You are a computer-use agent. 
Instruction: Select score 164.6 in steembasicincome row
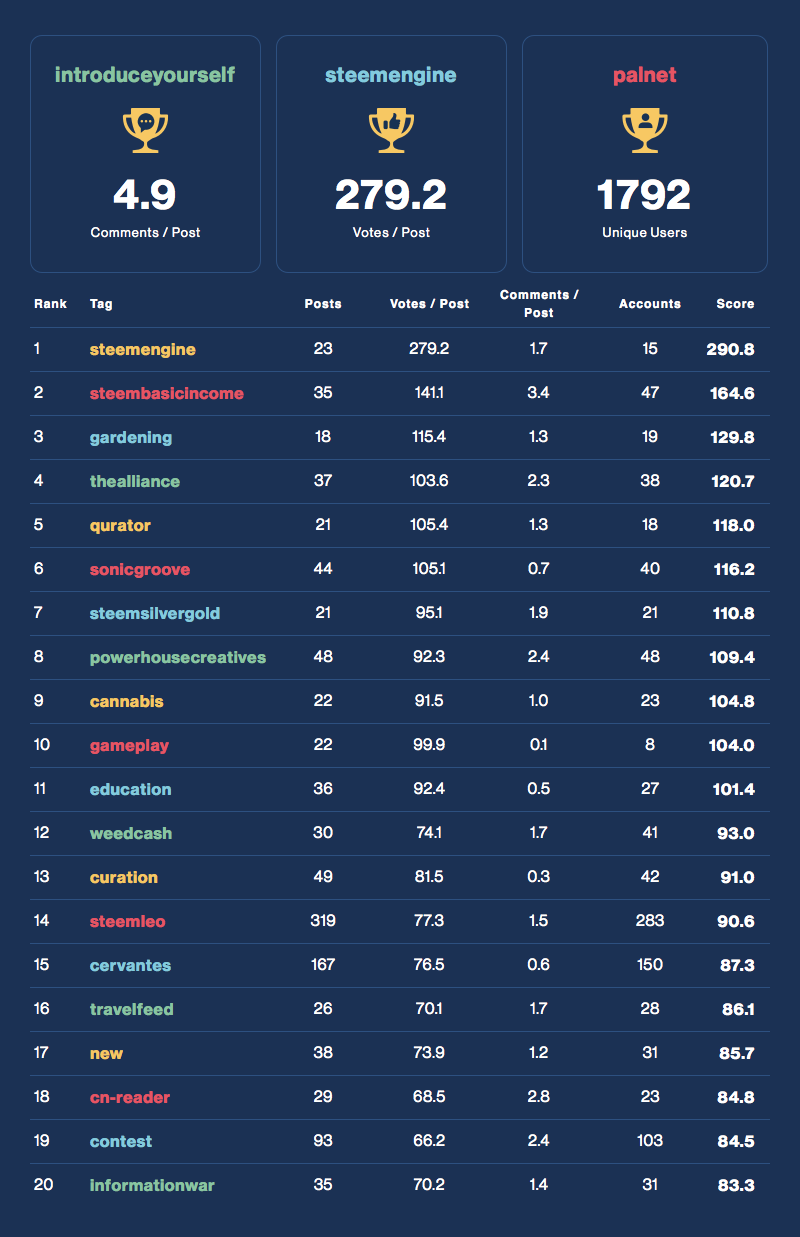pyautogui.click(x=732, y=393)
